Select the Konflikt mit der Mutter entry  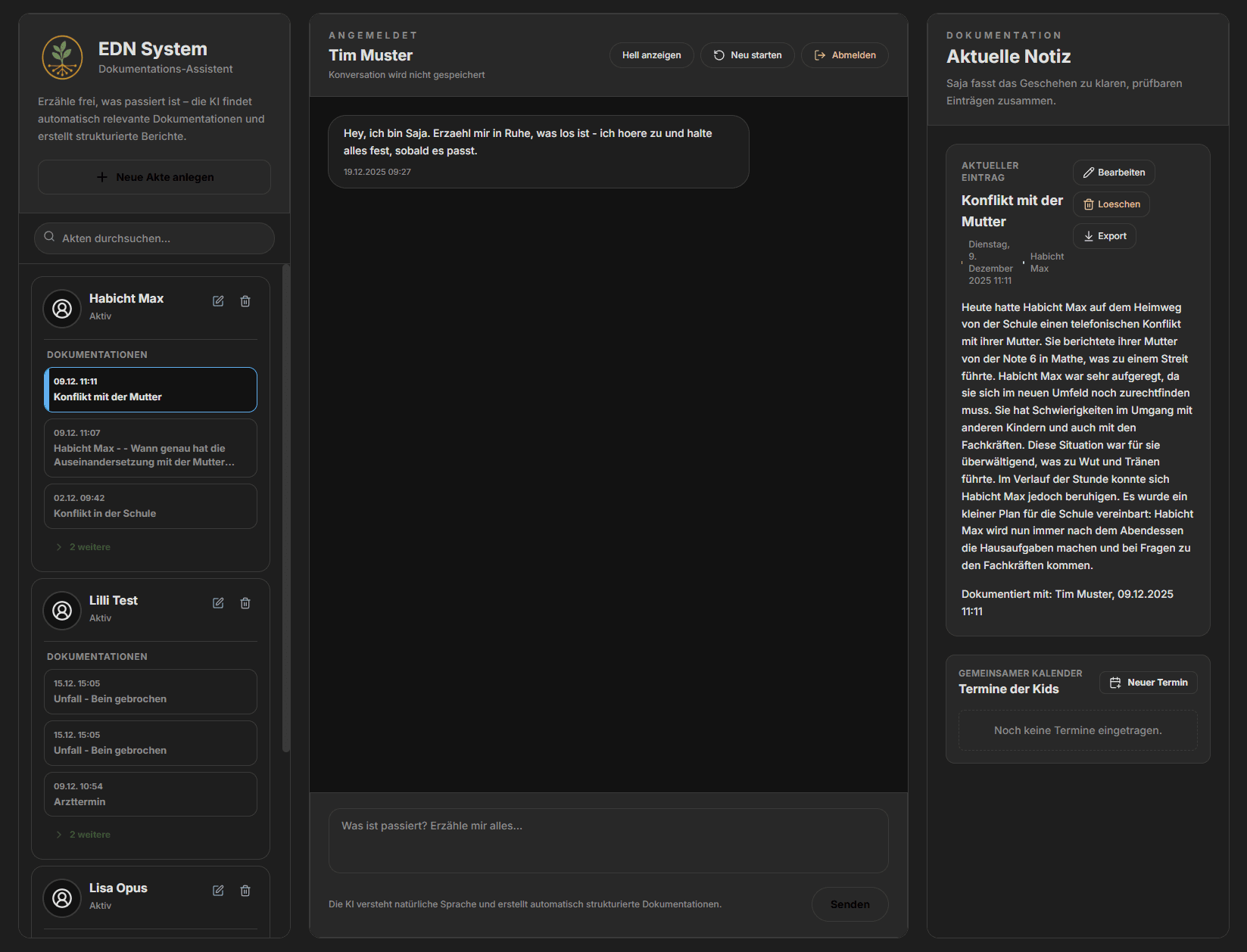pyautogui.click(x=150, y=389)
